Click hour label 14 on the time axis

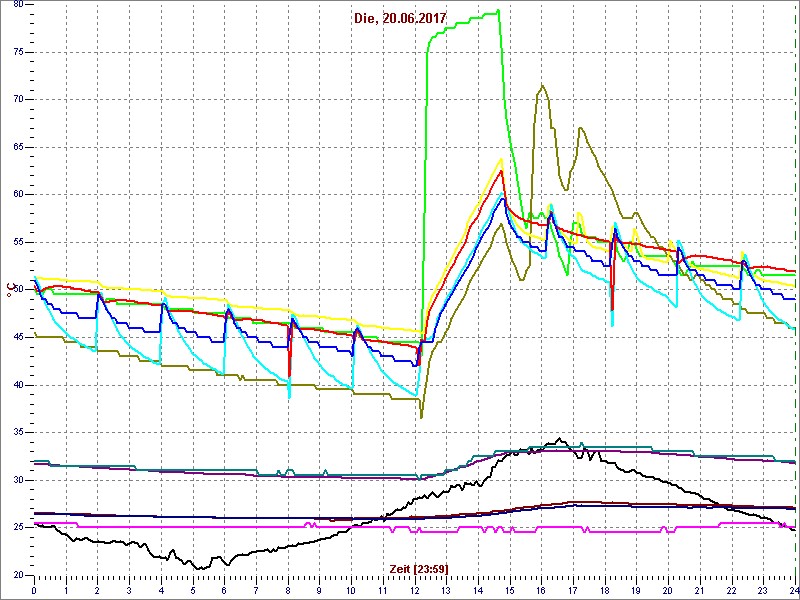coord(478,591)
